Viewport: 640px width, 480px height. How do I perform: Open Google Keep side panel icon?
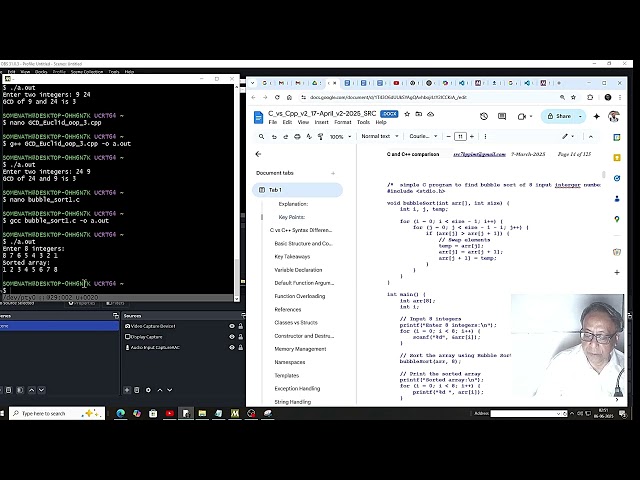(x=617, y=158)
